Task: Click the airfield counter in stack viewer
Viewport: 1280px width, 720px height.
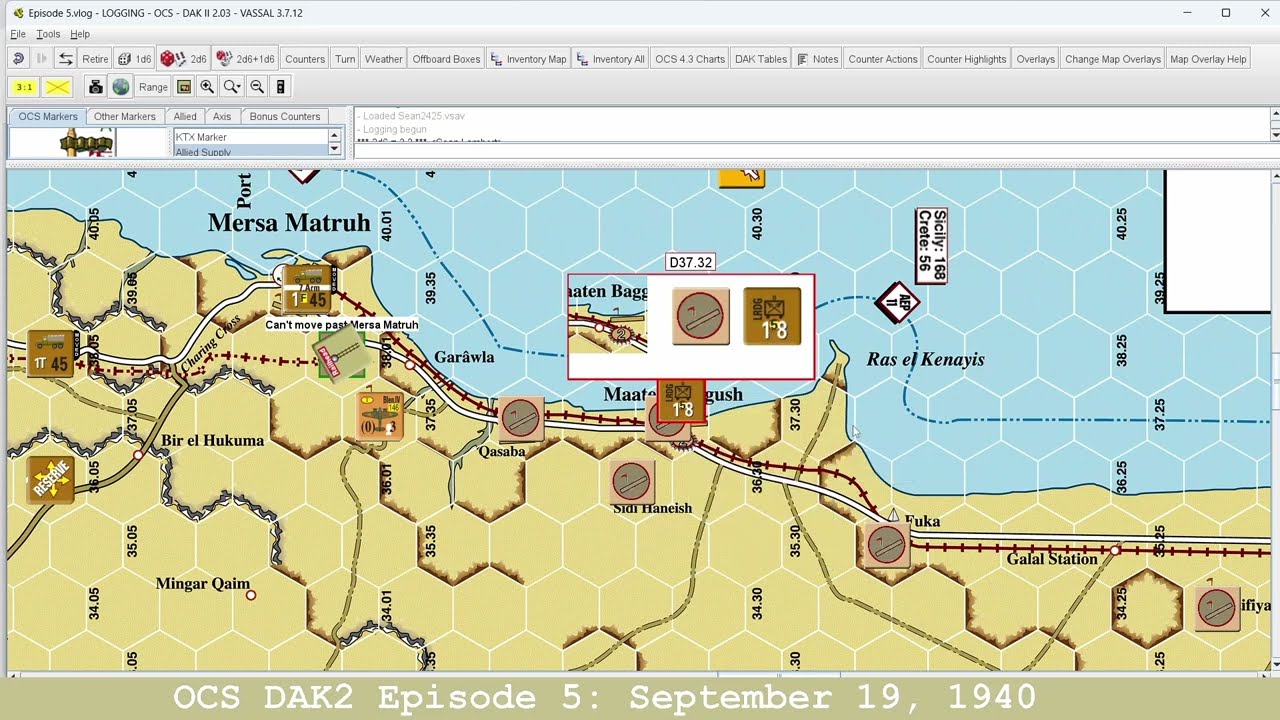Action: pyautogui.click(x=701, y=317)
